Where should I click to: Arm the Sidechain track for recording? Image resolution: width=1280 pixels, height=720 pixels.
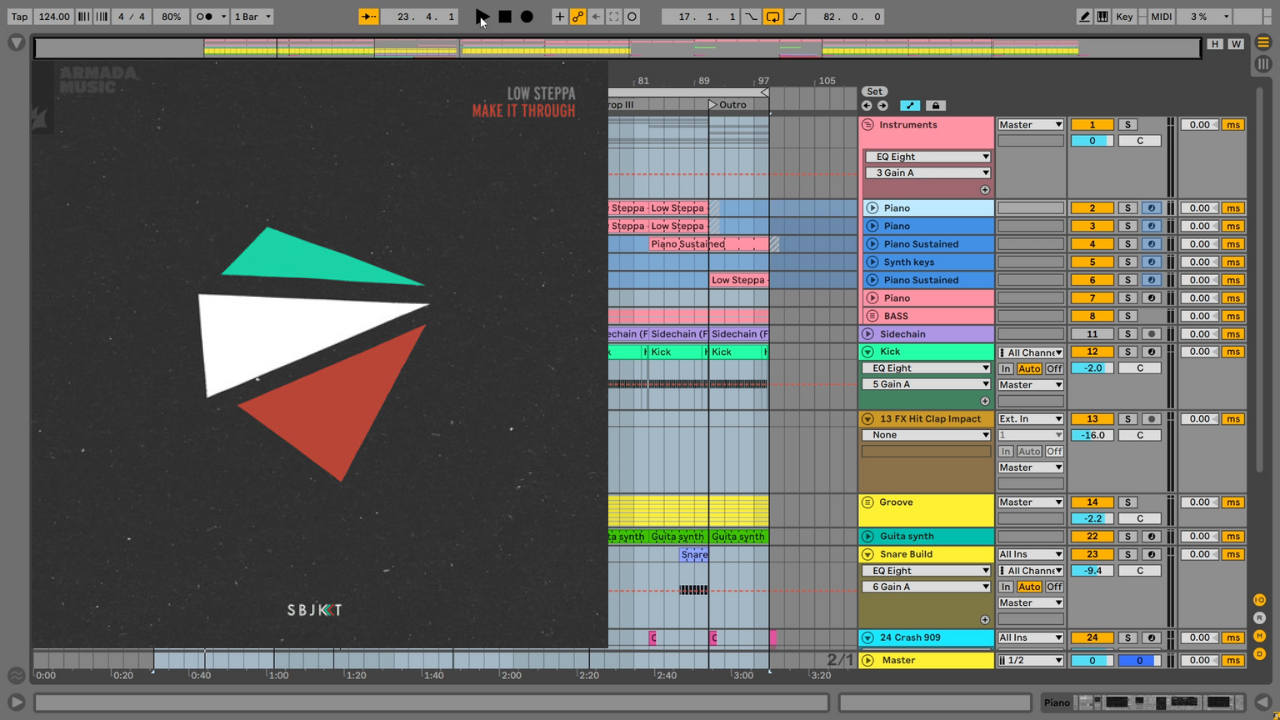click(x=1151, y=334)
